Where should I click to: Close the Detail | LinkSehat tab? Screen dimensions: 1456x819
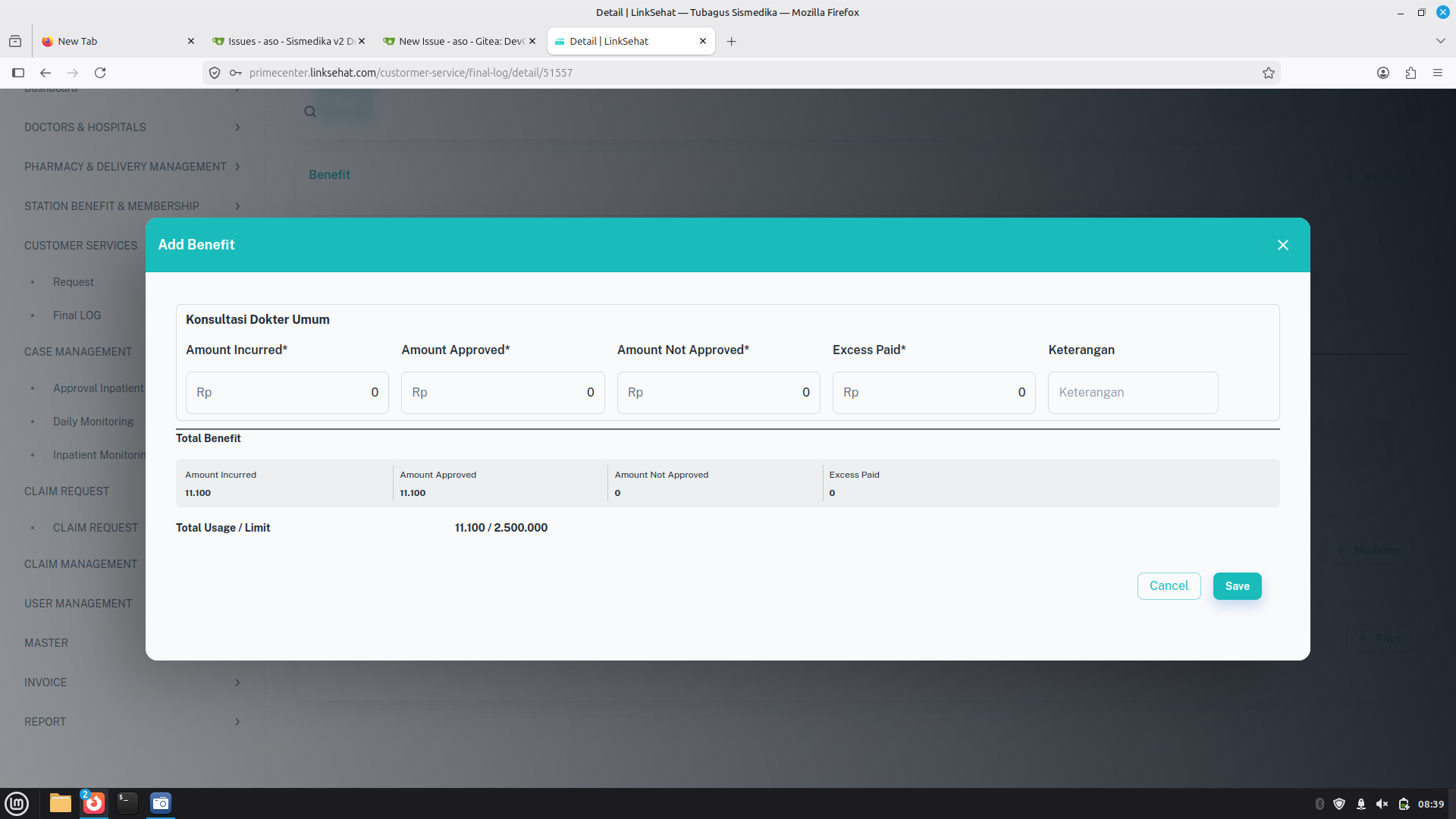703,42
